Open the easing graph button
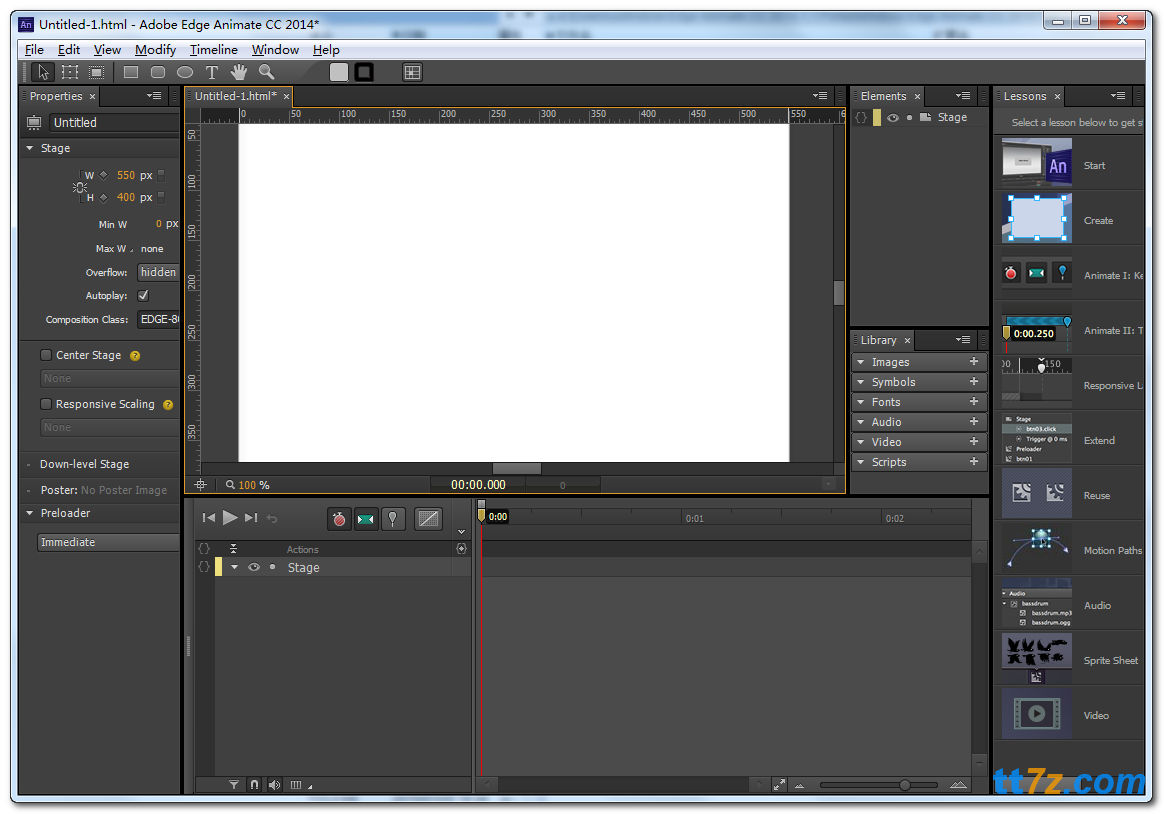This screenshot has height=814, width=1164. click(x=428, y=519)
